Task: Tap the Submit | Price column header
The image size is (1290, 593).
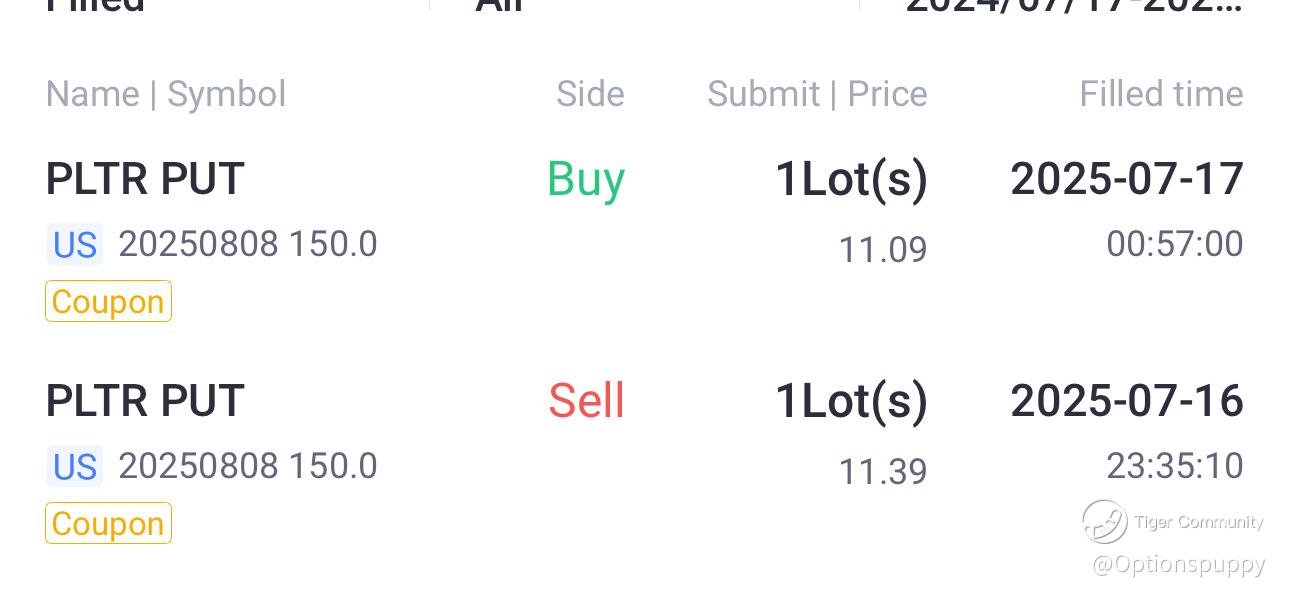Action: pyautogui.click(x=817, y=94)
